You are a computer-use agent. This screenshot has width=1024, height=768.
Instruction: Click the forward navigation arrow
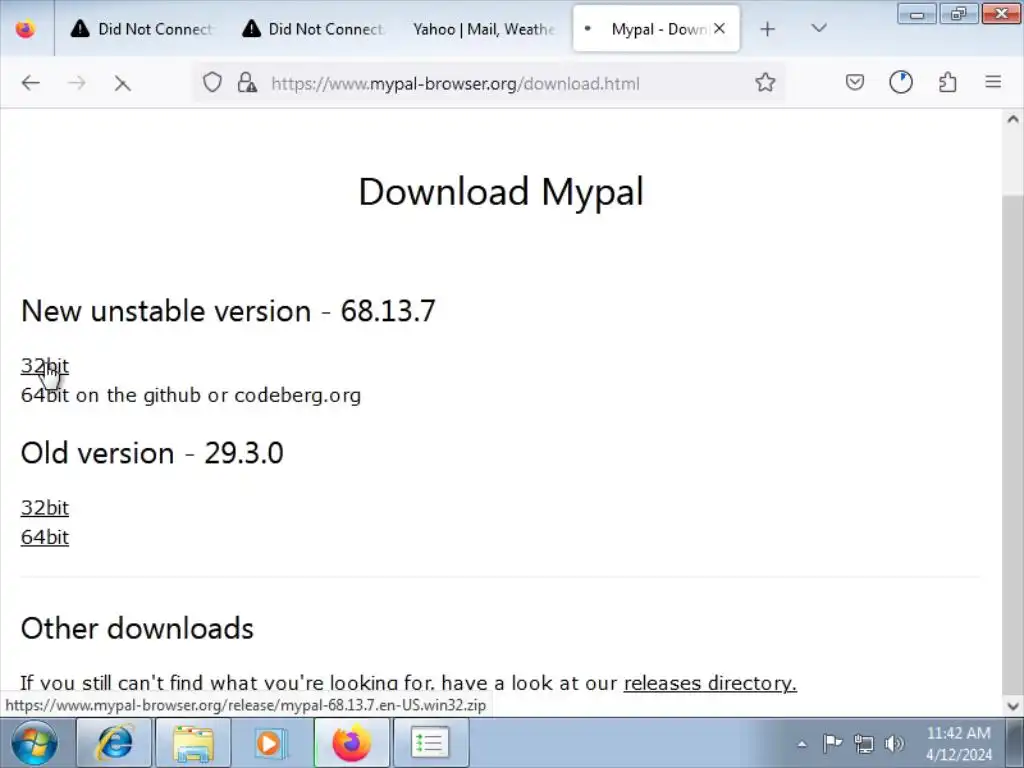(77, 83)
